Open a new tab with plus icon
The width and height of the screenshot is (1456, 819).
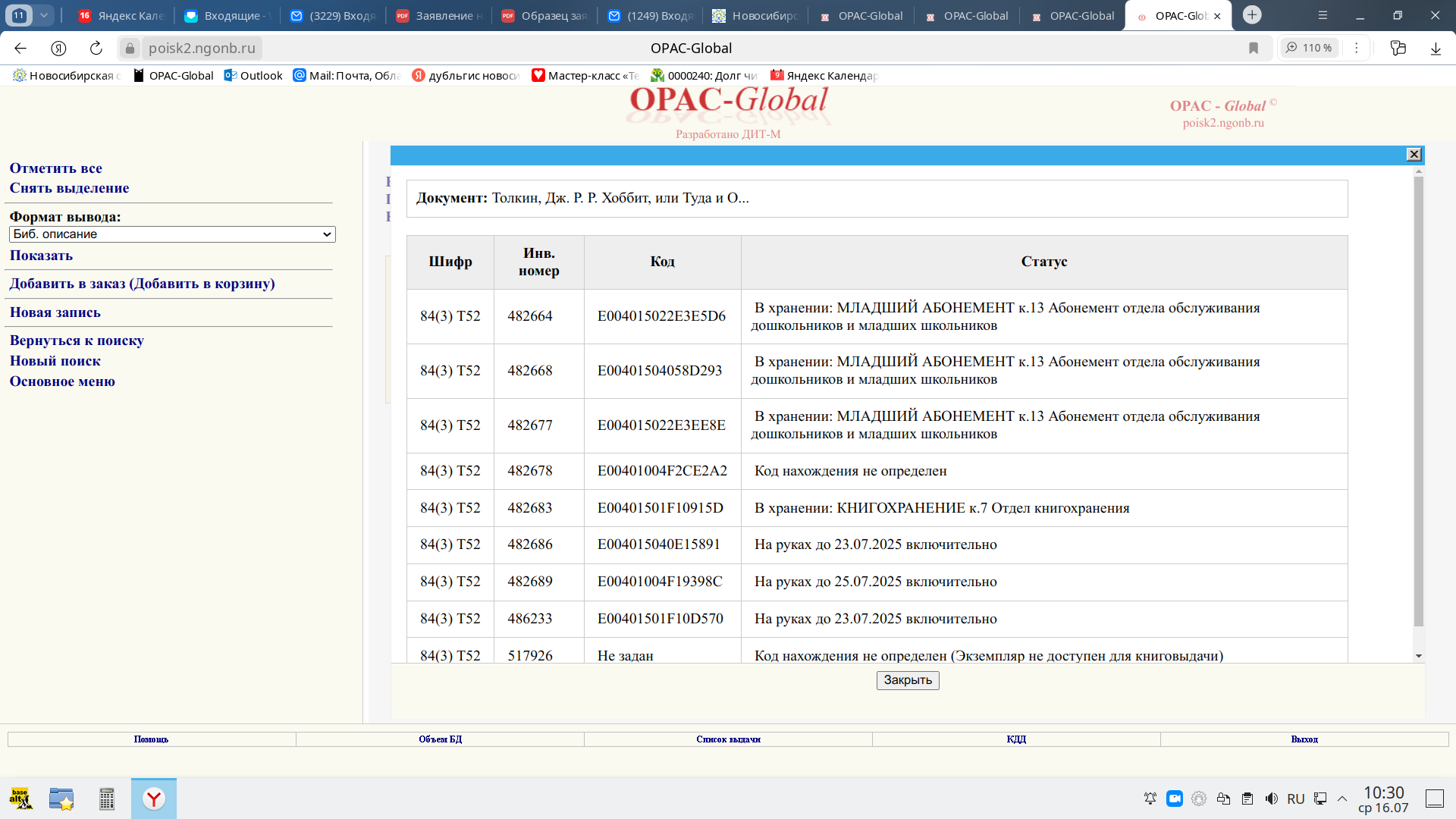[x=1252, y=15]
